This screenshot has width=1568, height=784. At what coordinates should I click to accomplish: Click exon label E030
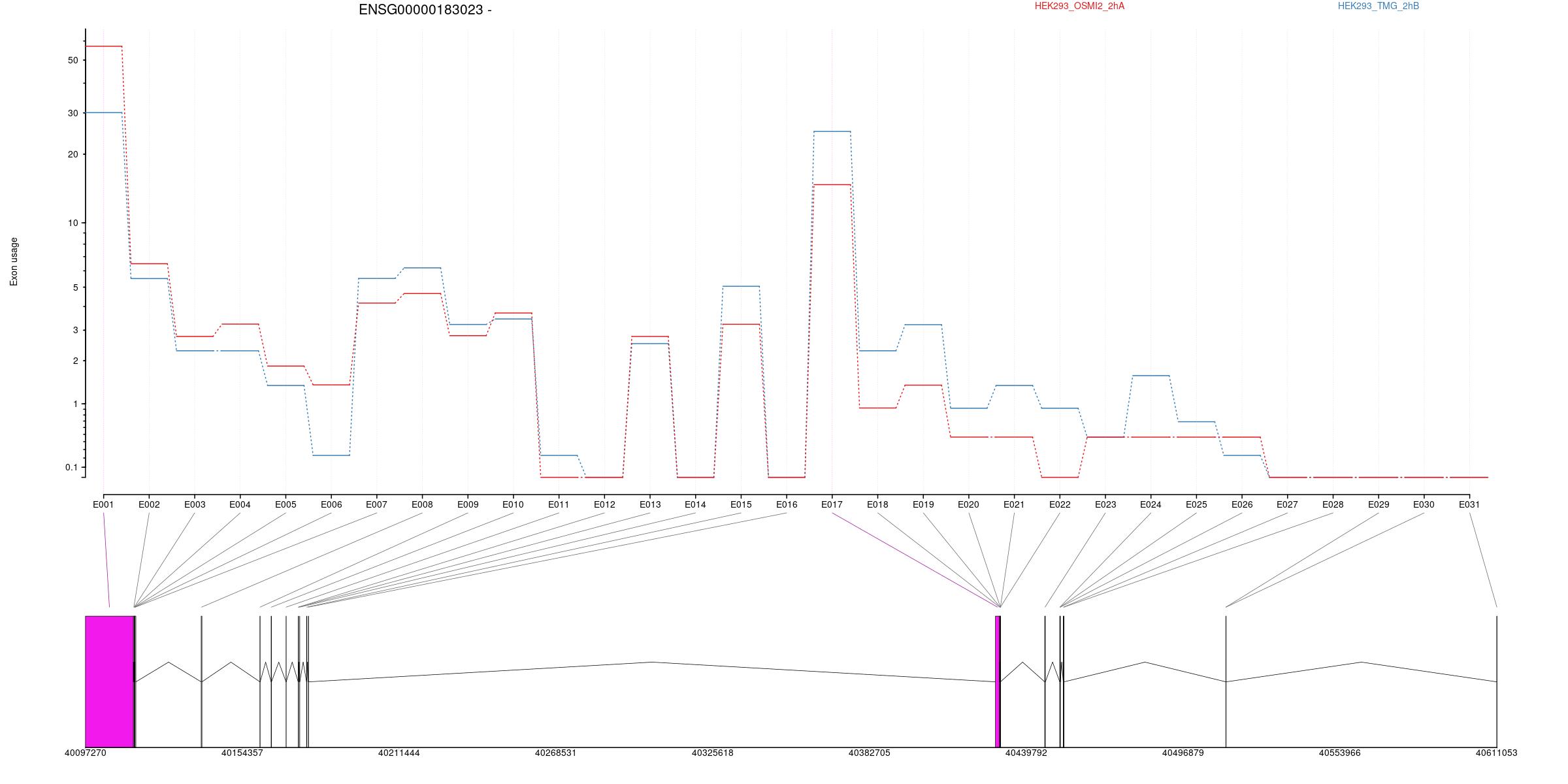1424,504
